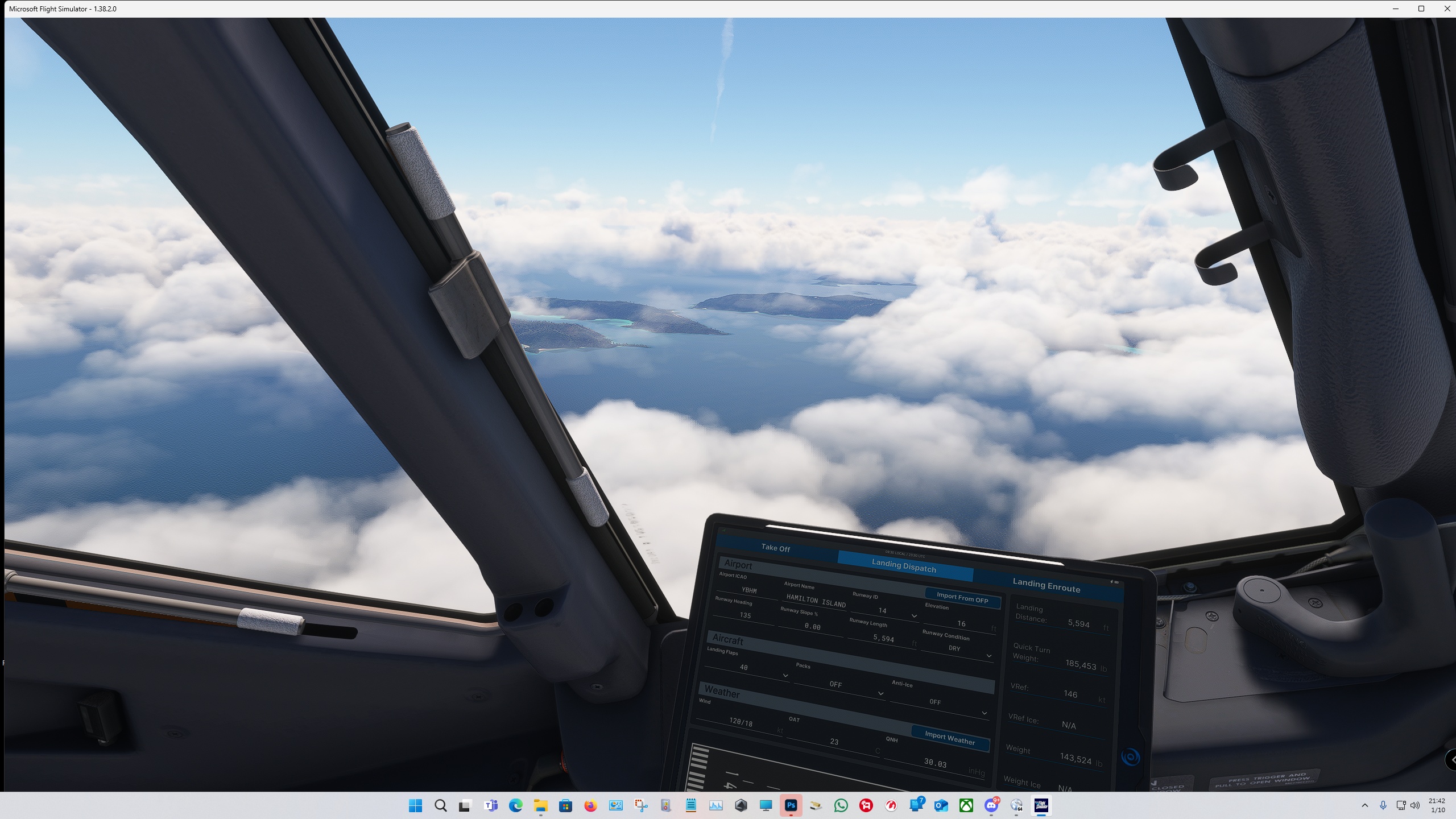Click the Import From OFP button
Viewport: 1456px width, 819px height.
[x=962, y=597]
